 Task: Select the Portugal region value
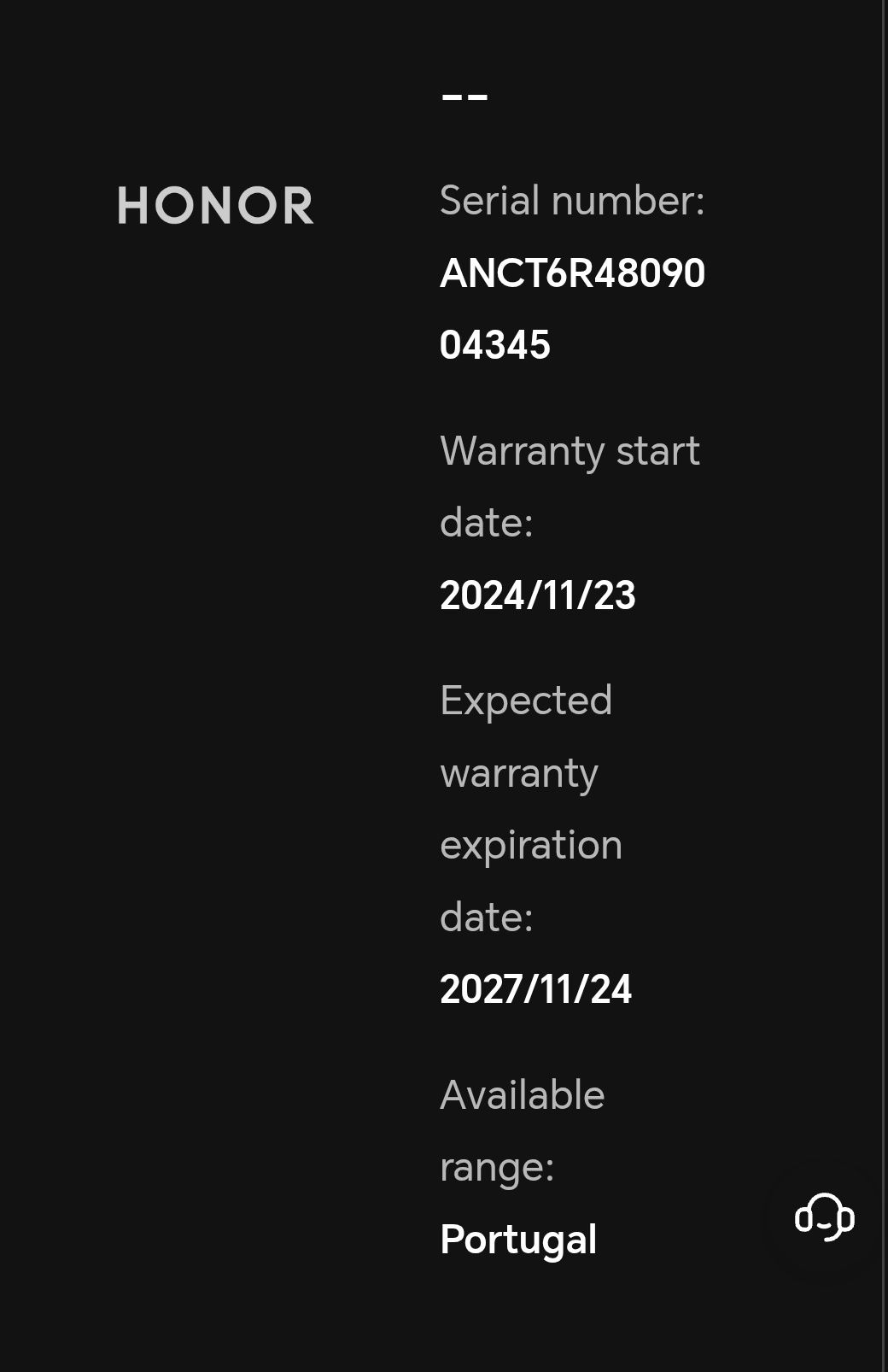coord(518,1240)
